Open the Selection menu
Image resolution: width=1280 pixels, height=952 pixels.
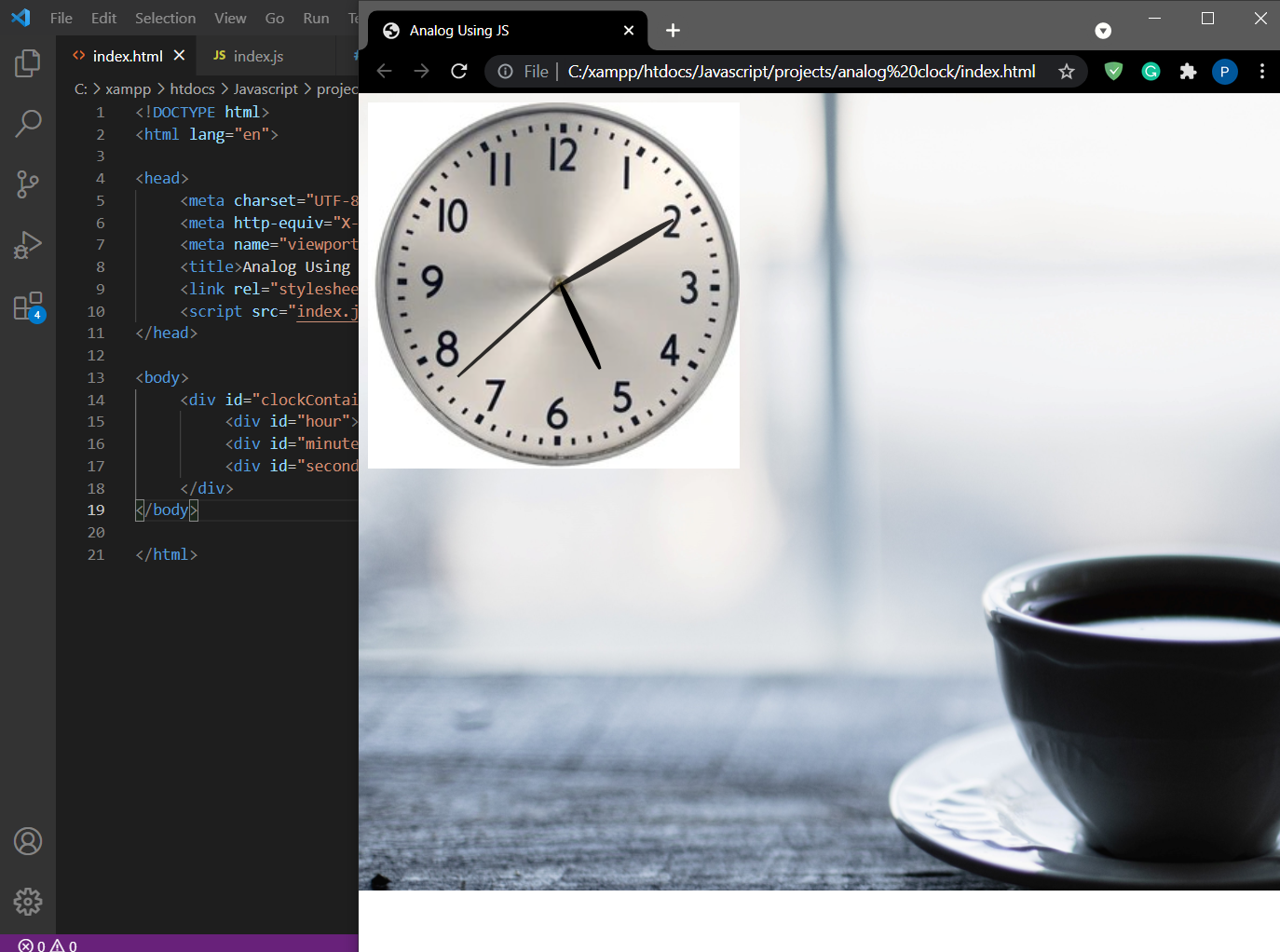(165, 18)
